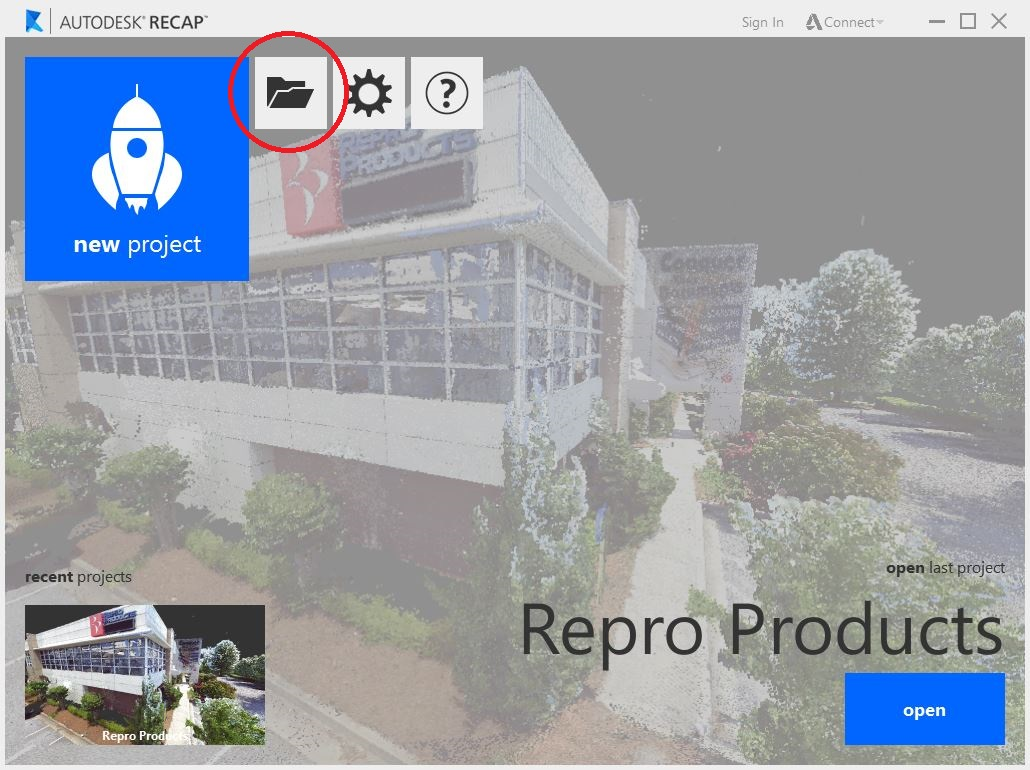Open the settings gear icon
1030x770 pixels.
coord(369,93)
